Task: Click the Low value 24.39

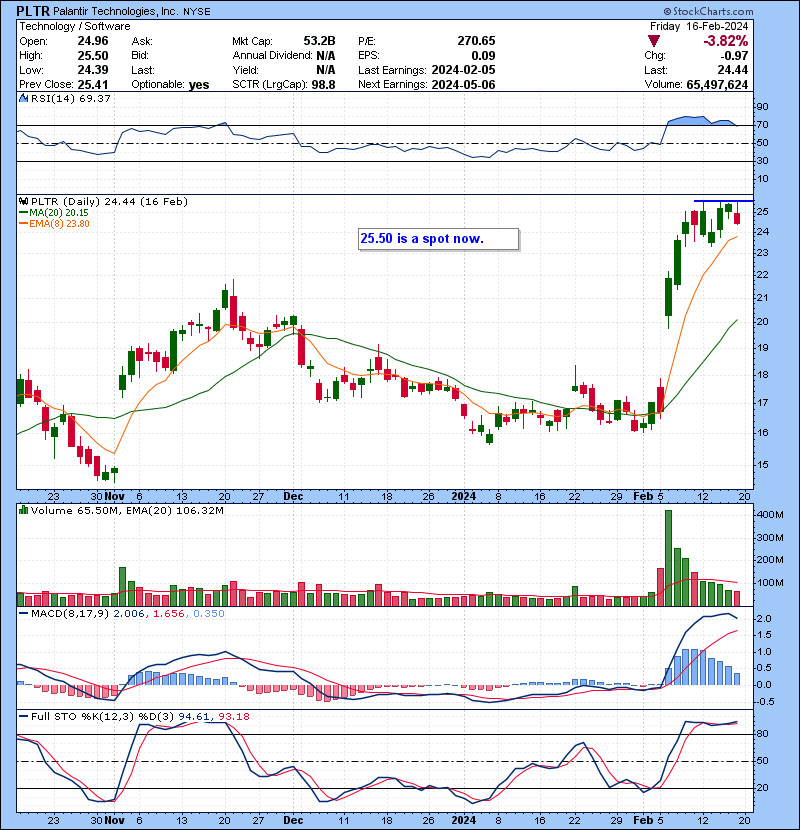Action: [93, 70]
